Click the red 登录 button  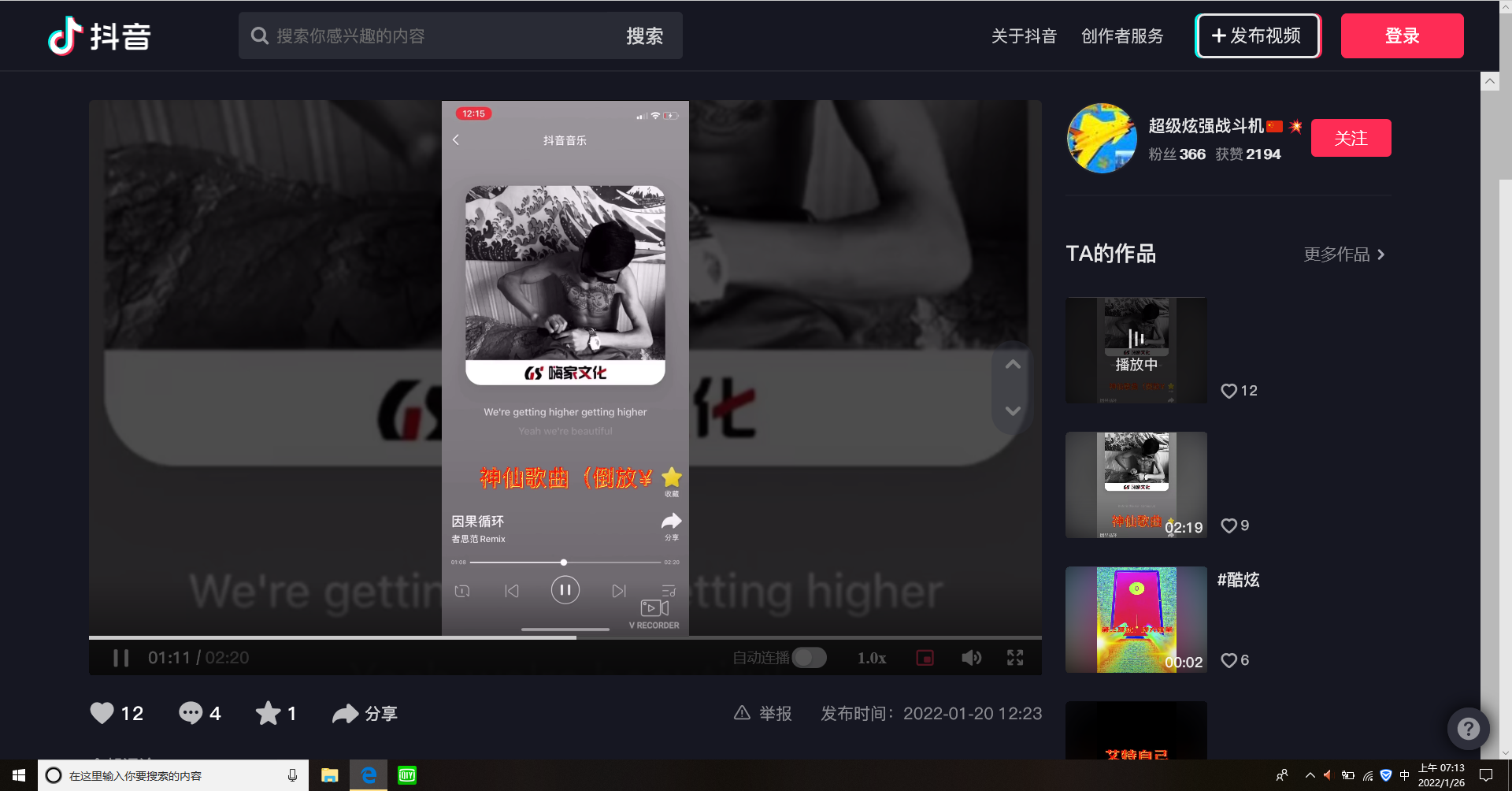[1402, 36]
